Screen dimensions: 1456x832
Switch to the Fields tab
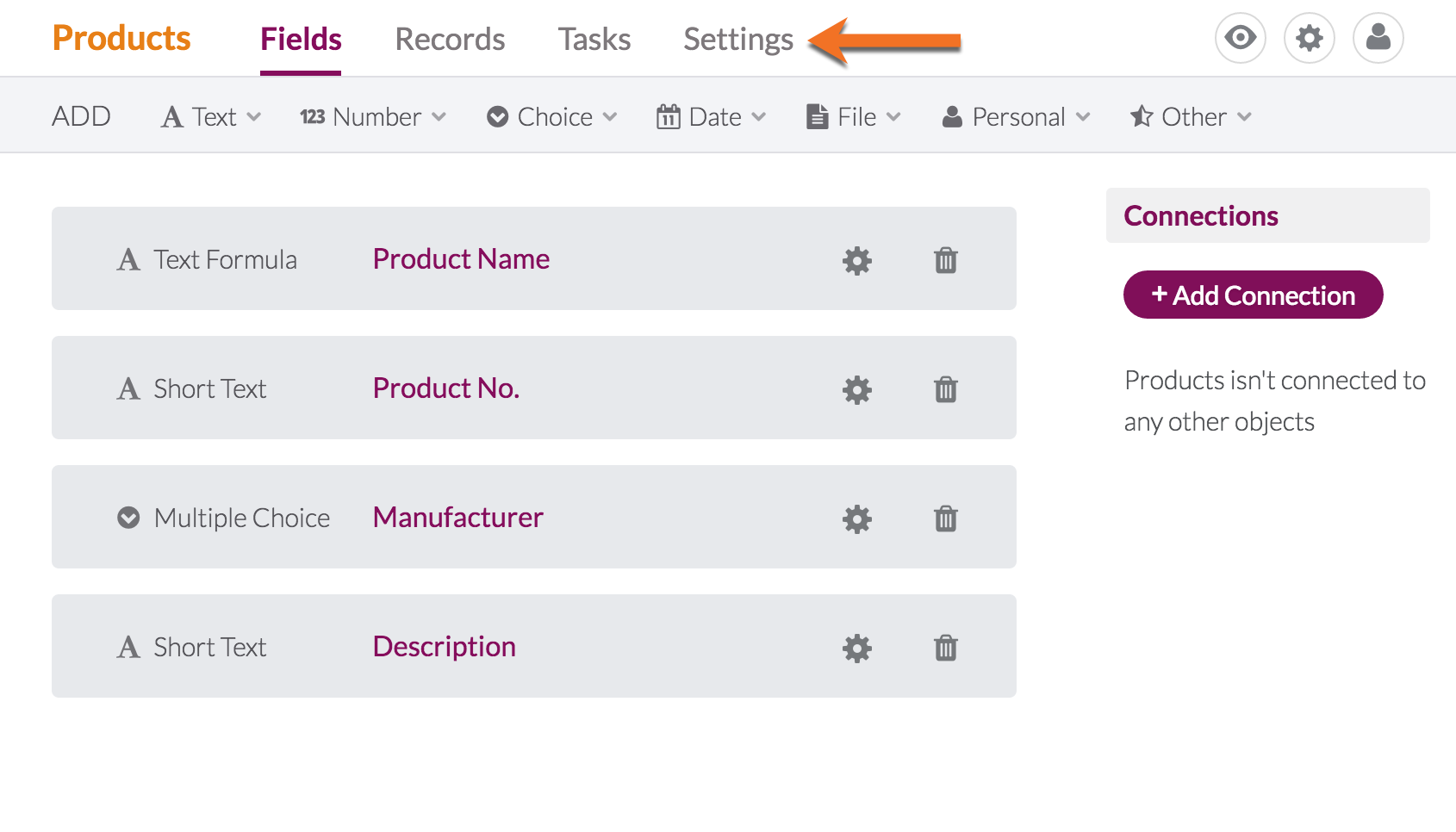coord(301,39)
